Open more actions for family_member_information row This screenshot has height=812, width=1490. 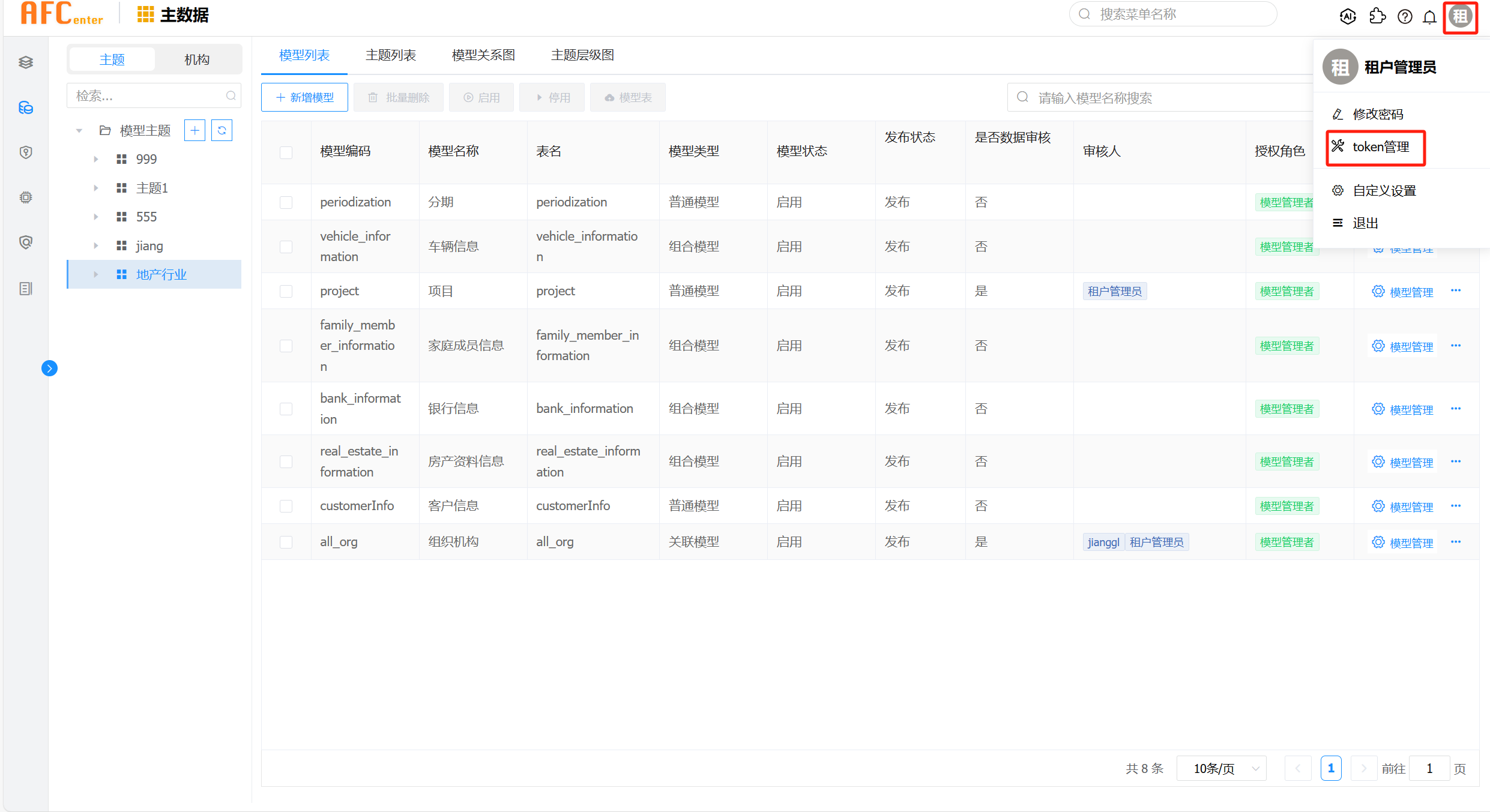pyautogui.click(x=1456, y=346)
